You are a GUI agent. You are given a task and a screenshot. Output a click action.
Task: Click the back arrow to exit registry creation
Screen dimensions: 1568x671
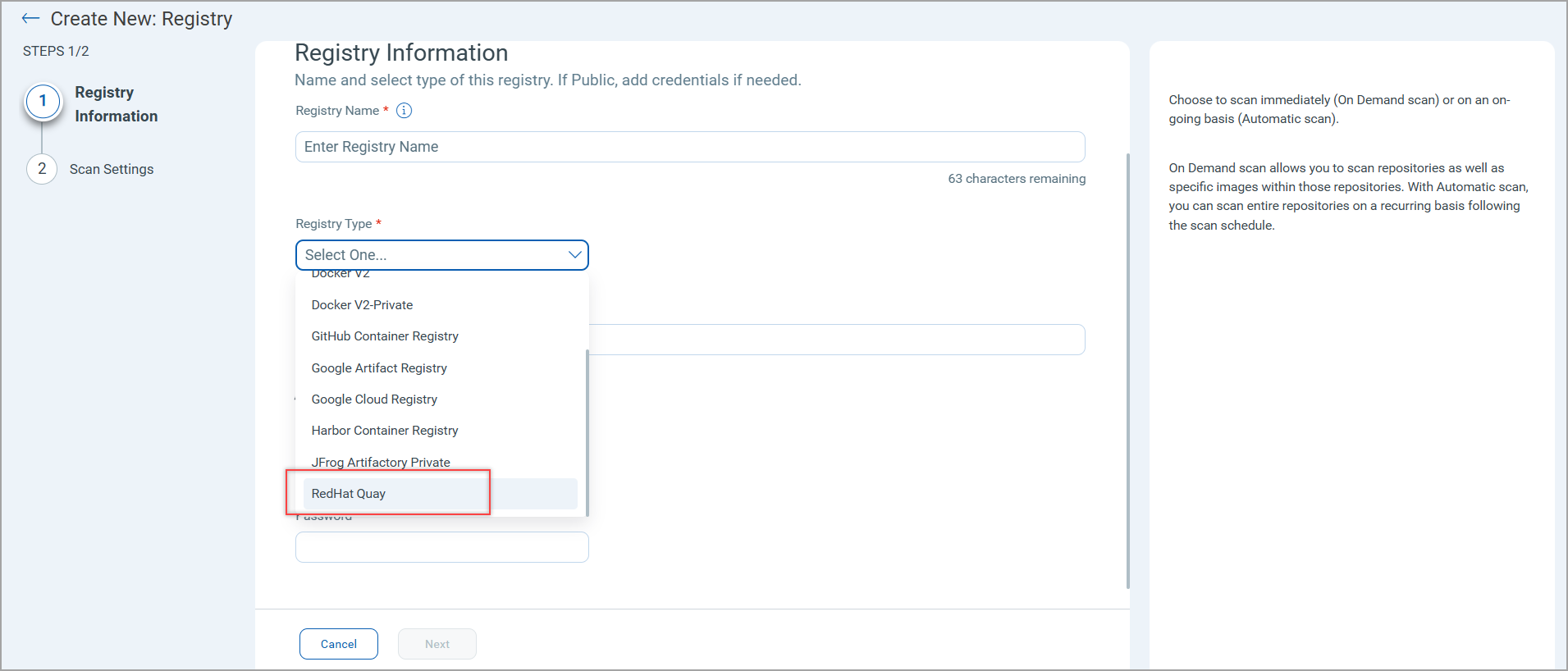point(30,18)
